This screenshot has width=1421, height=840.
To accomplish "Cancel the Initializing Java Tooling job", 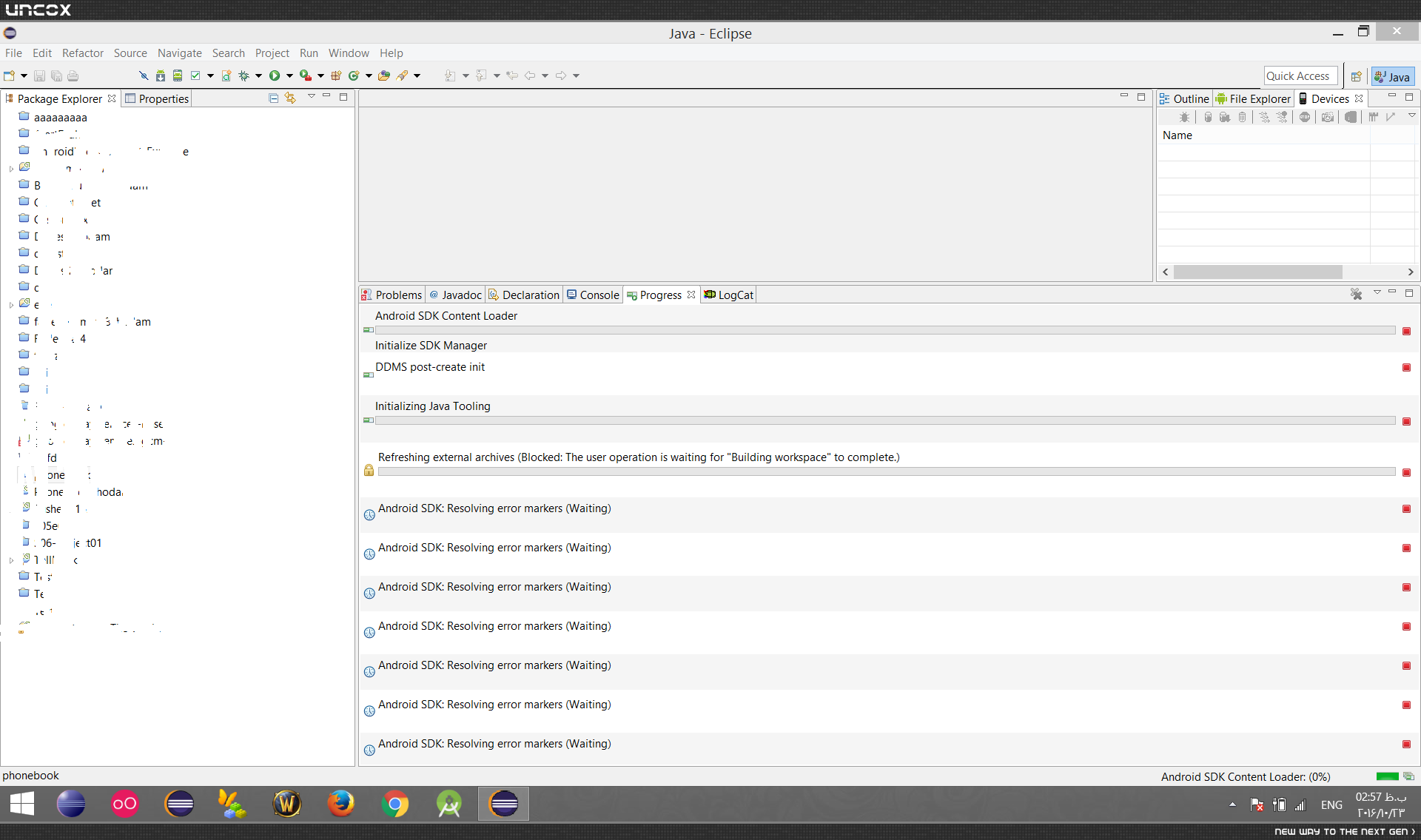I will (x=1406, y=421).
